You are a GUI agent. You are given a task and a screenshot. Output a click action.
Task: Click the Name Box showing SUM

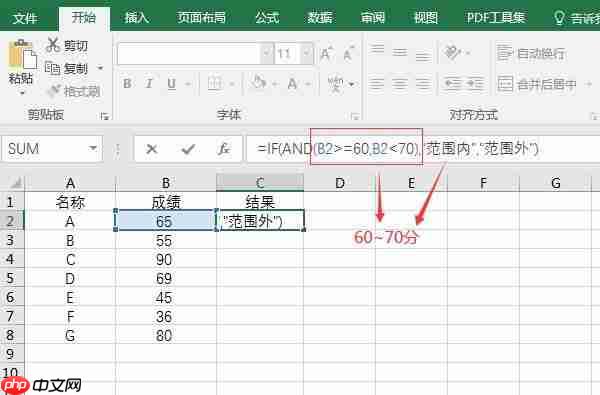pyautogui.click(x=46, y=149)
